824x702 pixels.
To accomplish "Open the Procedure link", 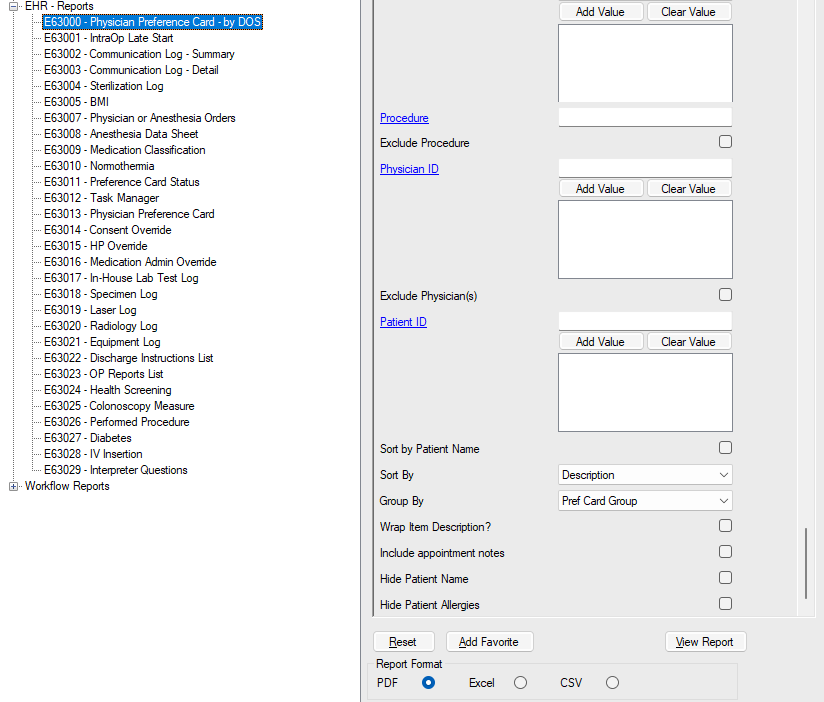I will click(x=403, y=117).
